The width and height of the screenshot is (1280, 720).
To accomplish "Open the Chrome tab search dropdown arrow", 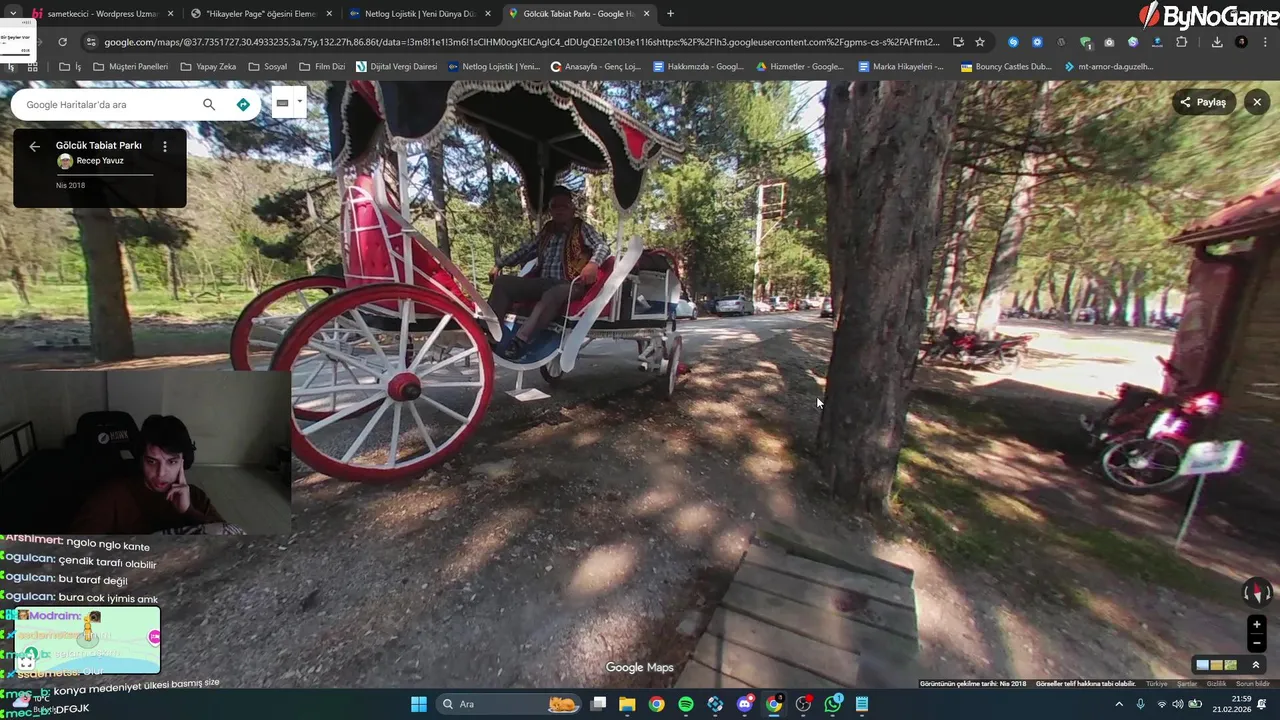I will pyautogui.click(x=12, y=14).
